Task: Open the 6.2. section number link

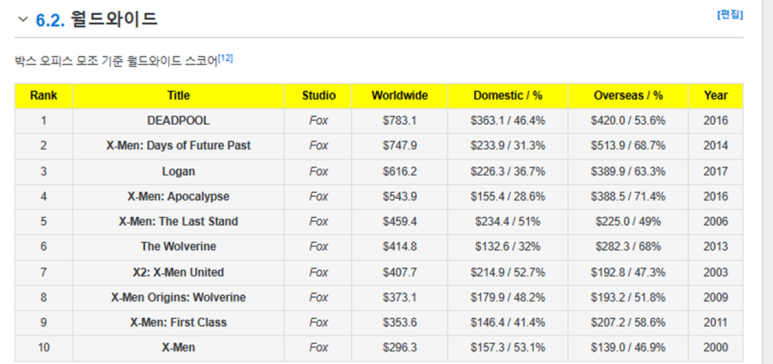Action: tap(50, 20)
